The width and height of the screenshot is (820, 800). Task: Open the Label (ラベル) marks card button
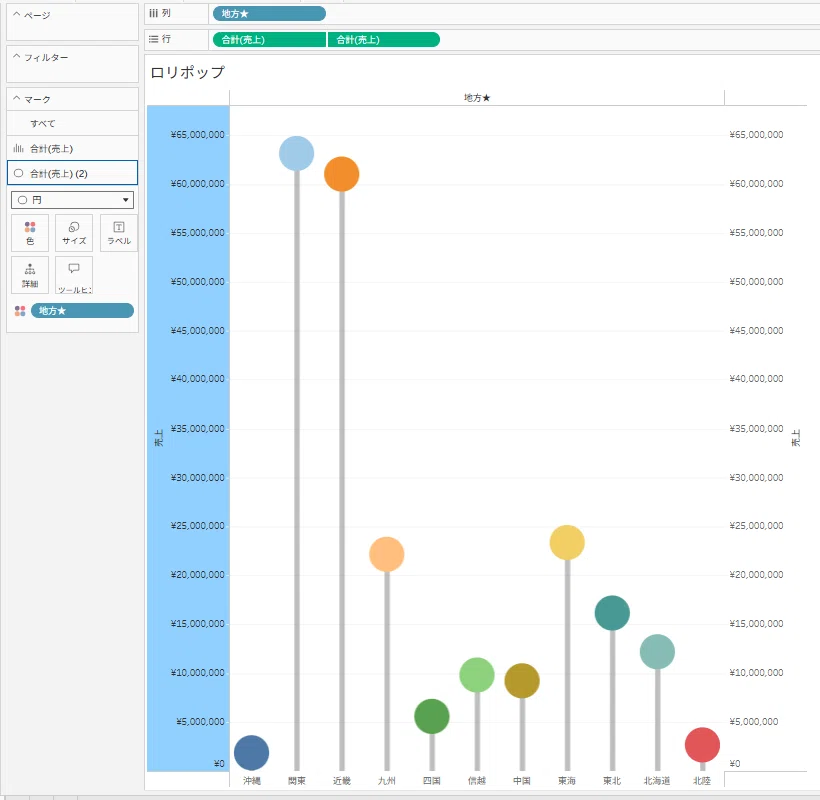coord(119,233)
